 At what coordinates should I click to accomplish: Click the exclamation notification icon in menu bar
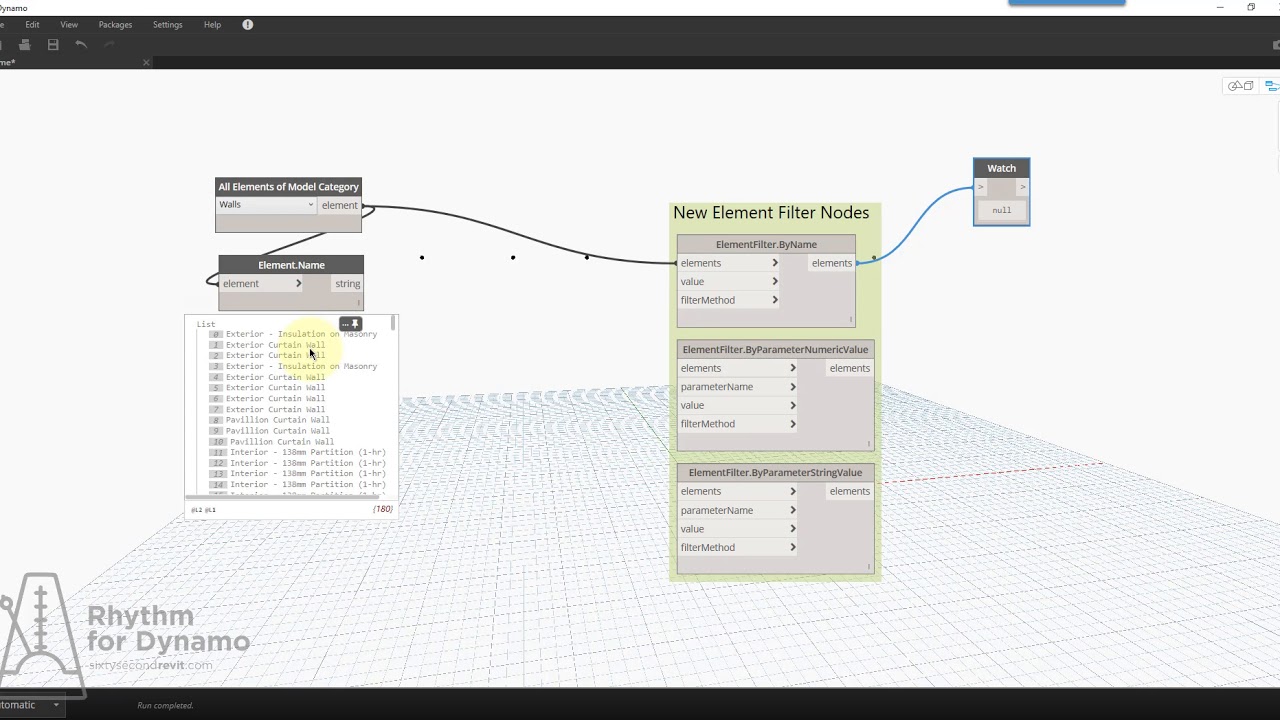pos(247,24)
